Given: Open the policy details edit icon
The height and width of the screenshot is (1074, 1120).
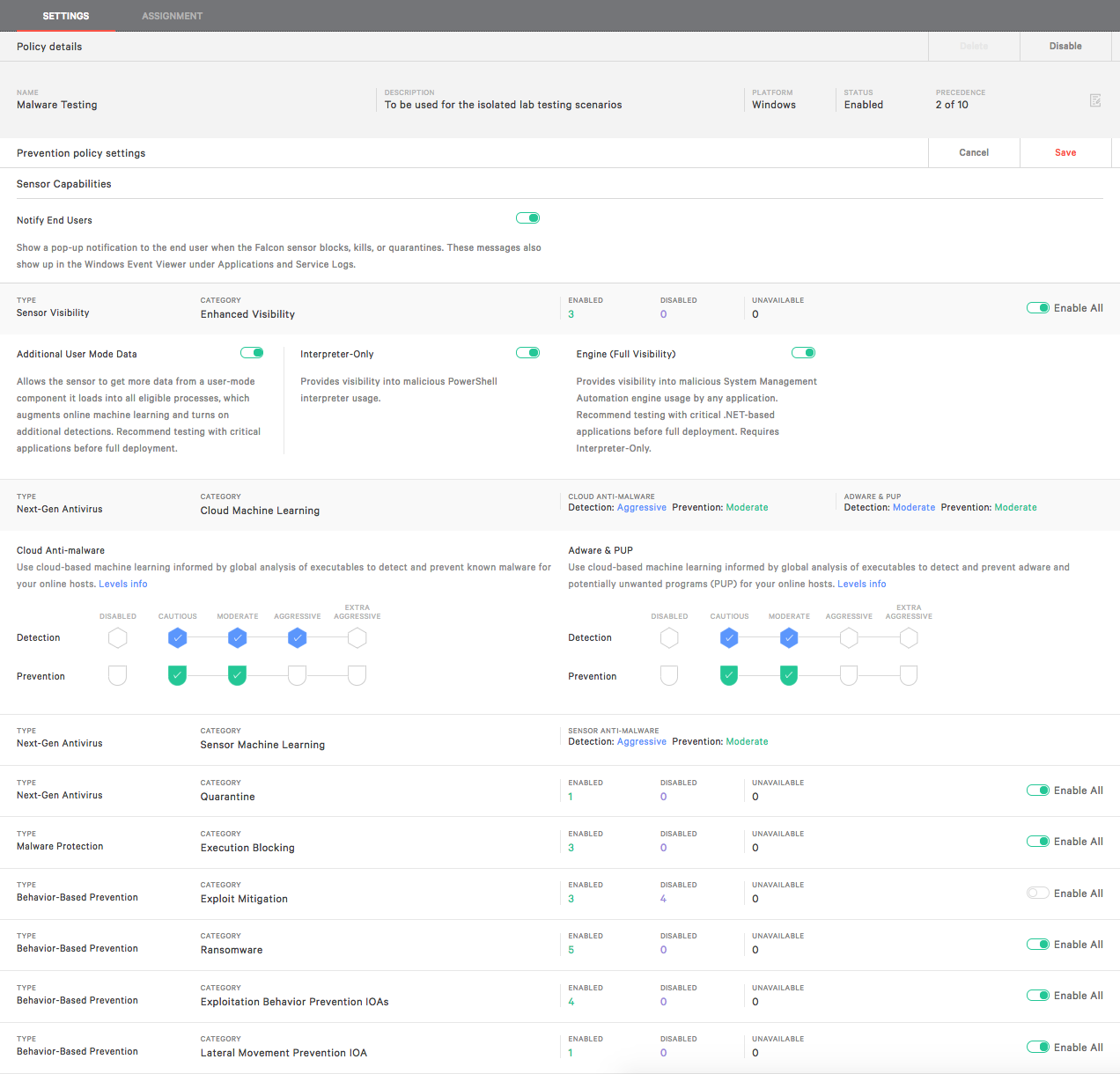Looking at the screenshot, I should pos(1095,100).
